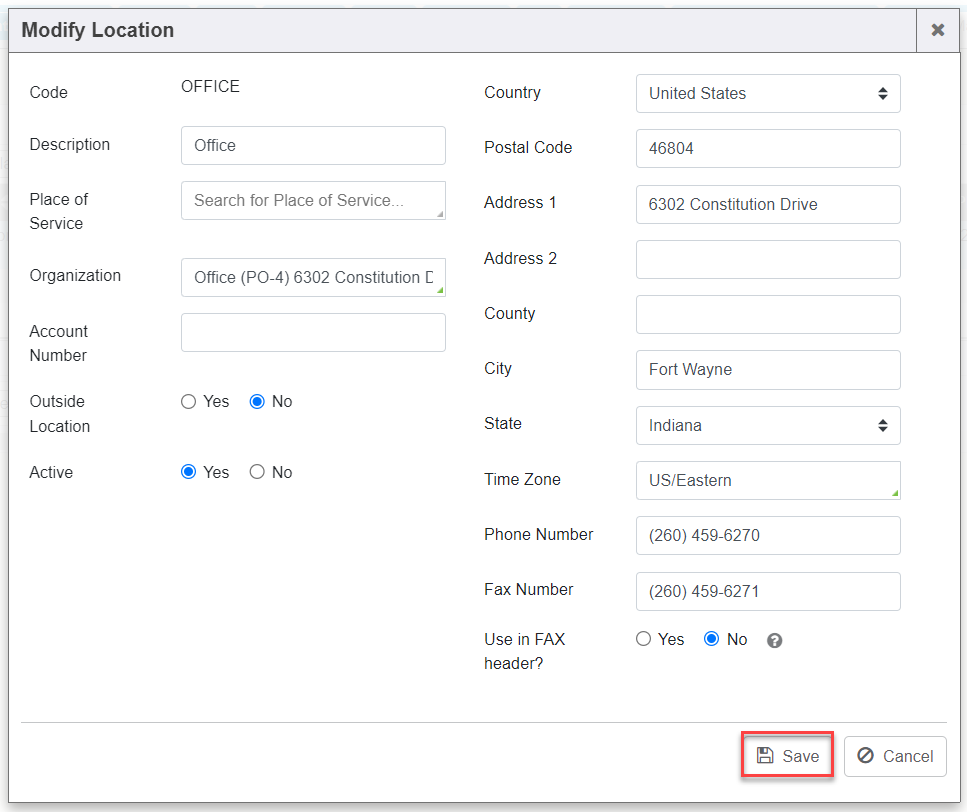Click the help question mark icon
The width and height of the screenshot is (967, 812).
point(774,640)
